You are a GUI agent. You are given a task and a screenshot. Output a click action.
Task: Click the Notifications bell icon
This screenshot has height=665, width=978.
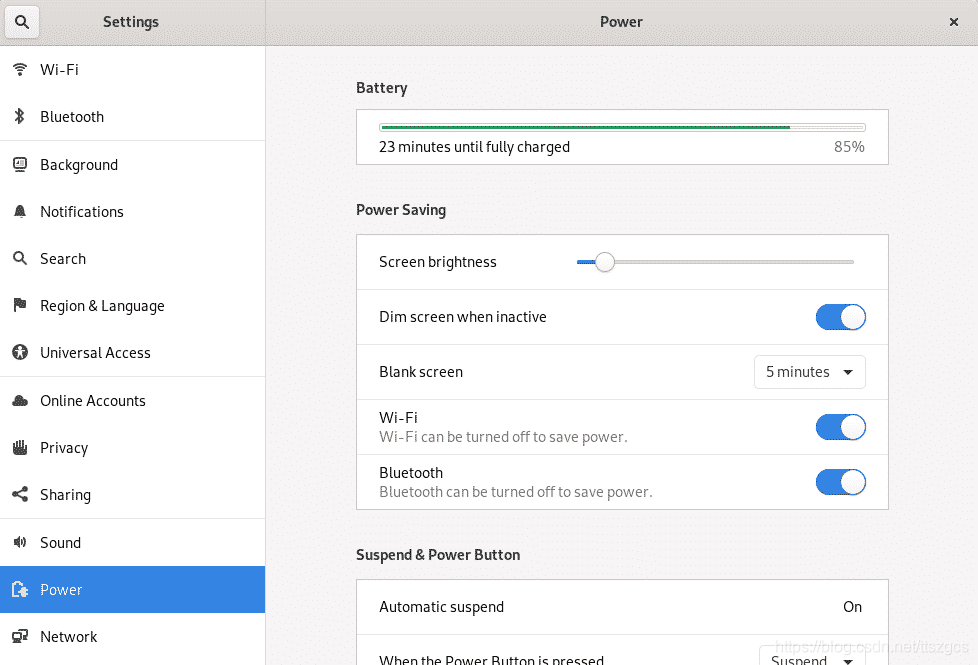(x=20, y=211)
